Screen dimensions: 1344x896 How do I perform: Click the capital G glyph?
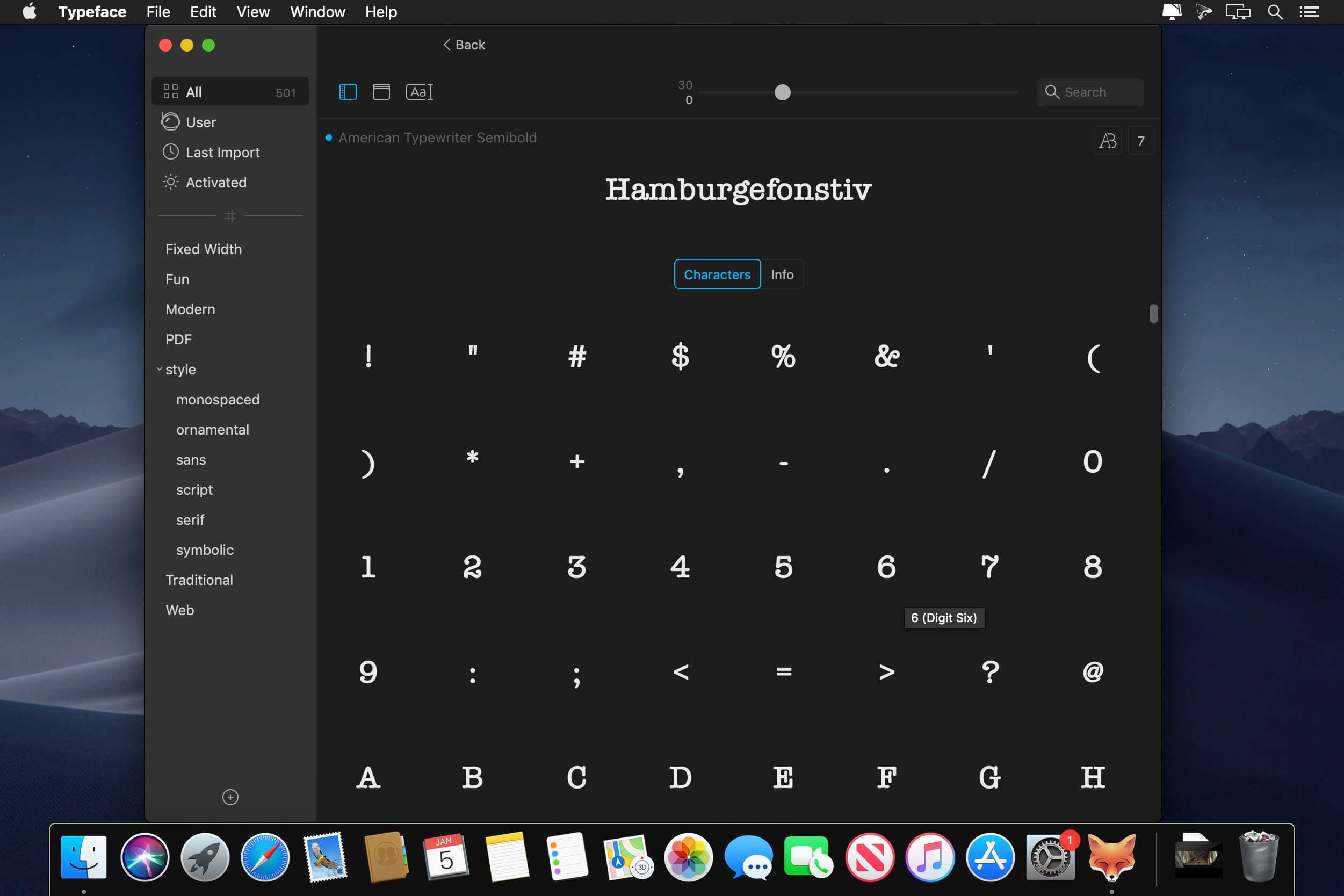pos(989,778)
